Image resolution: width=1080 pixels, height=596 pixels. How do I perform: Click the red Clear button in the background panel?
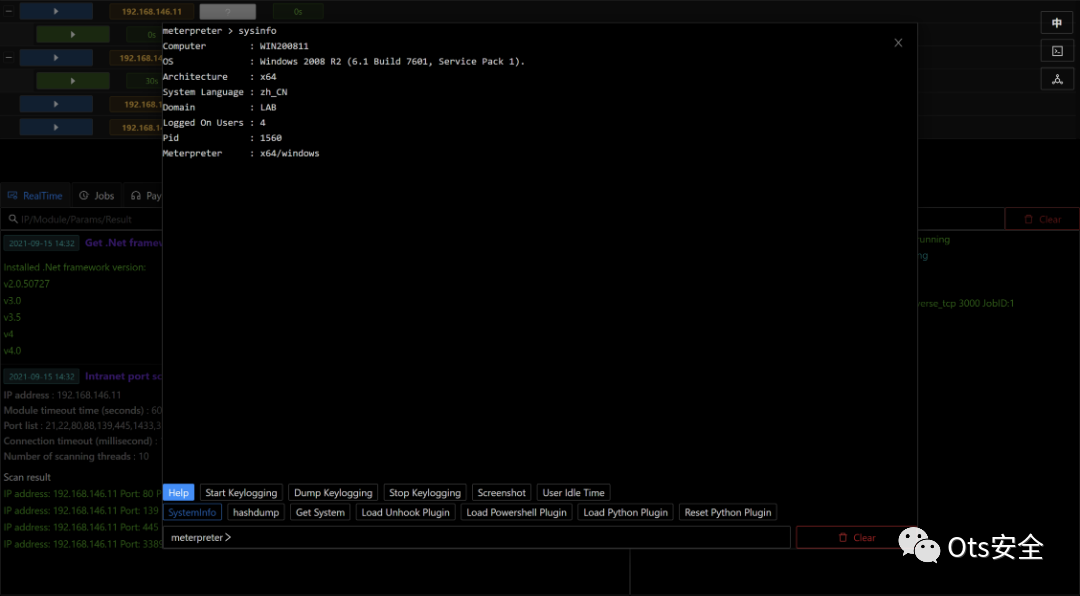coord(1042,219)
